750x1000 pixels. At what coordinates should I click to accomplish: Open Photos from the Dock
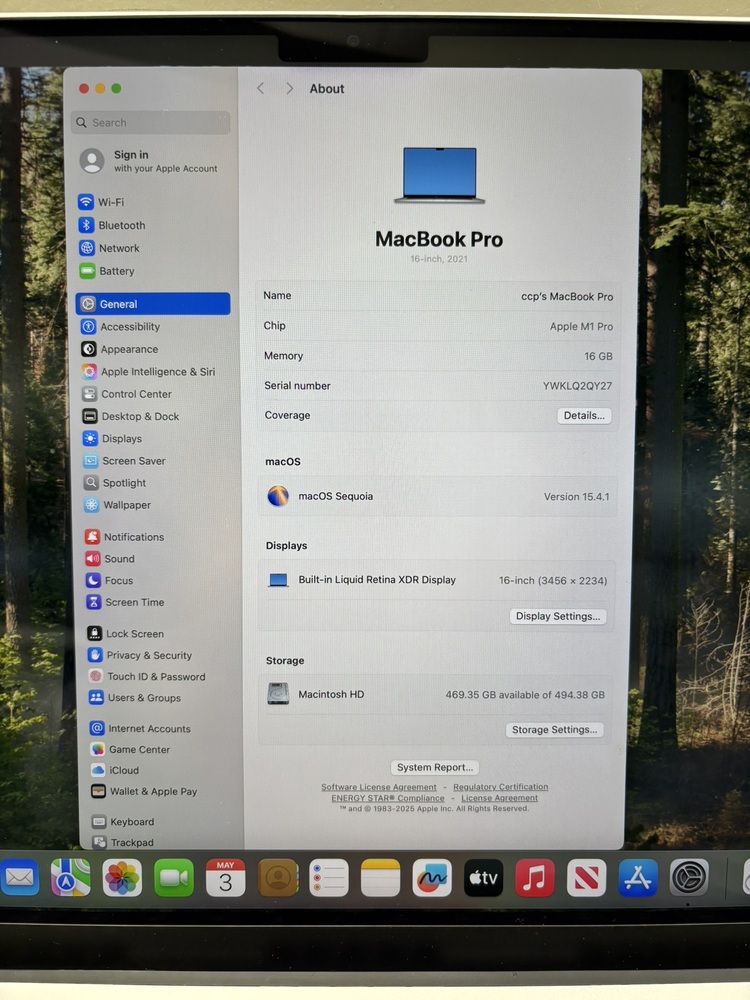122,878
